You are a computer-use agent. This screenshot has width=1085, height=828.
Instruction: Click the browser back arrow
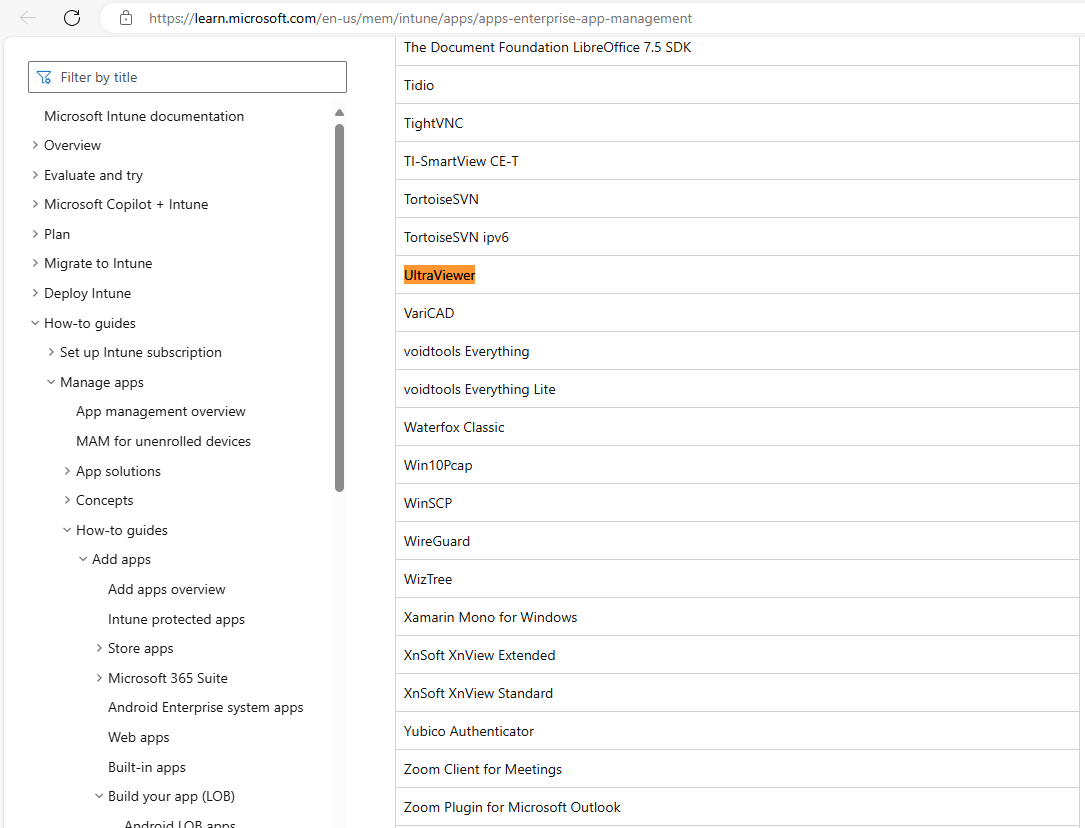pos(28,18)
